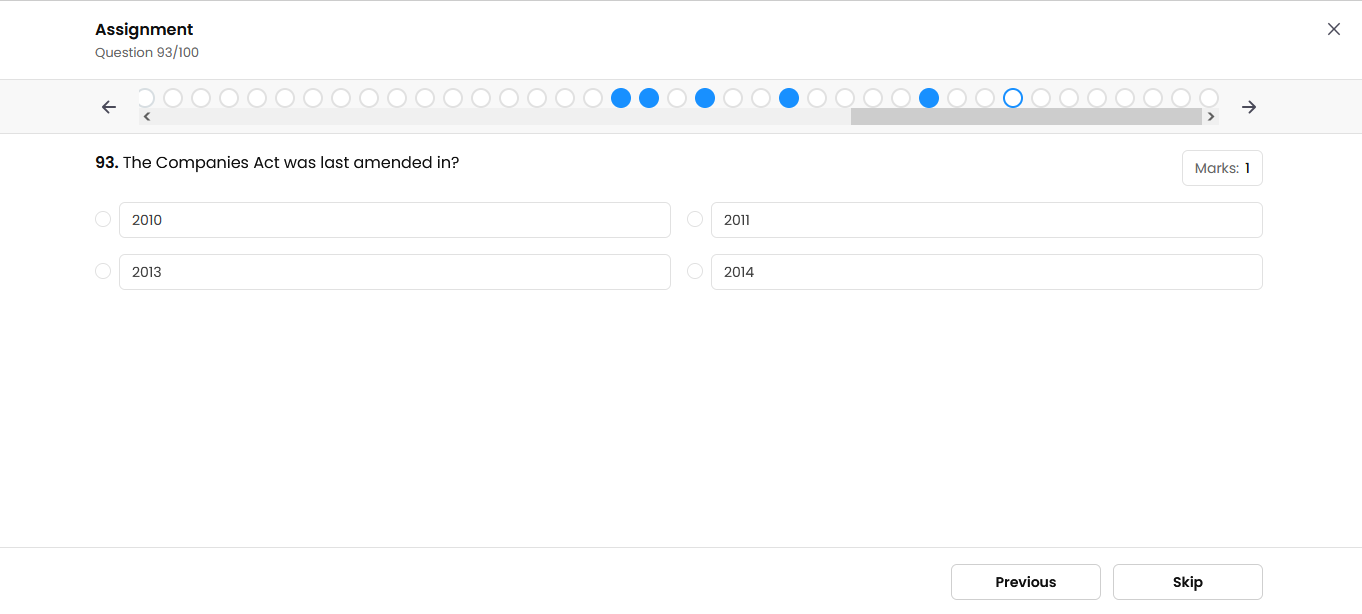Go back with the Previous button
Viewport: 1362px width, 614px height.
1025,582
